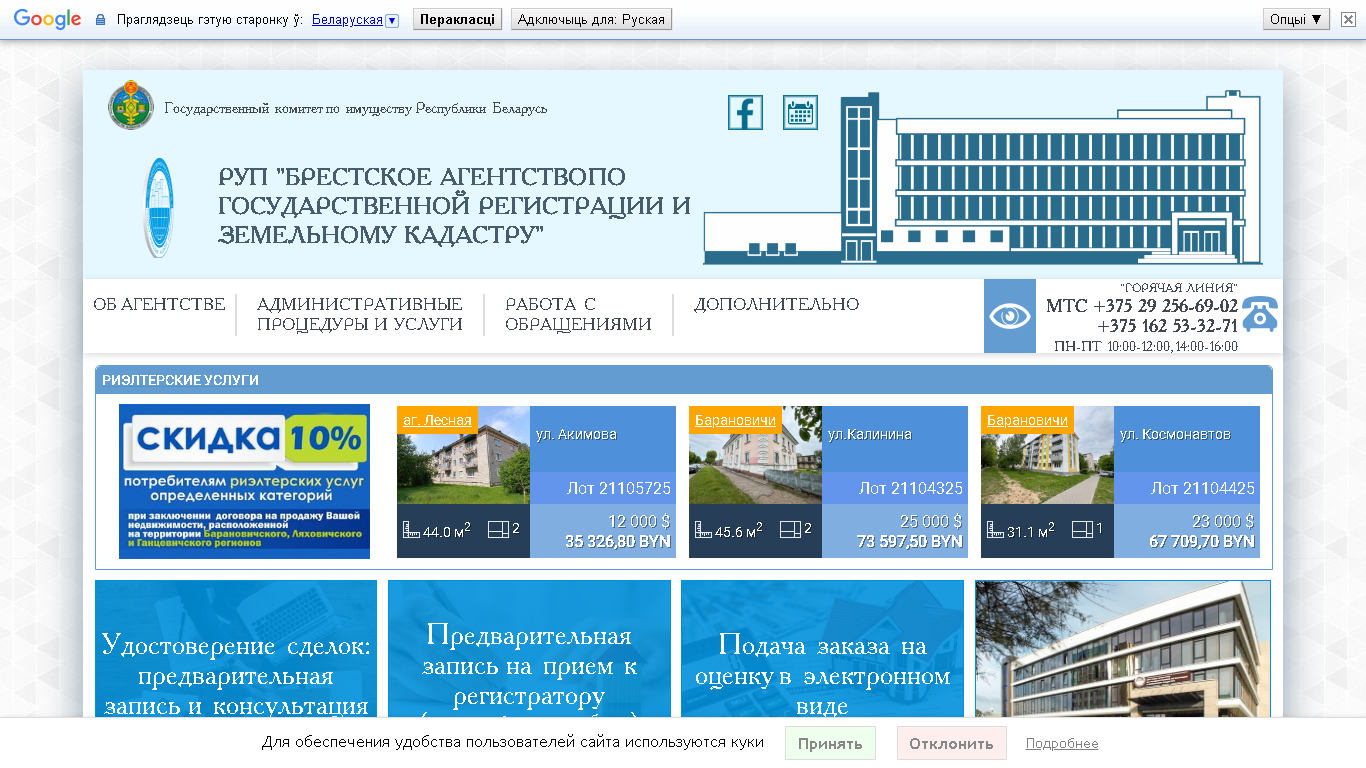Expand the Опцыі dropdown
Screen dimensions: 1366x768
click(1297, 19)
